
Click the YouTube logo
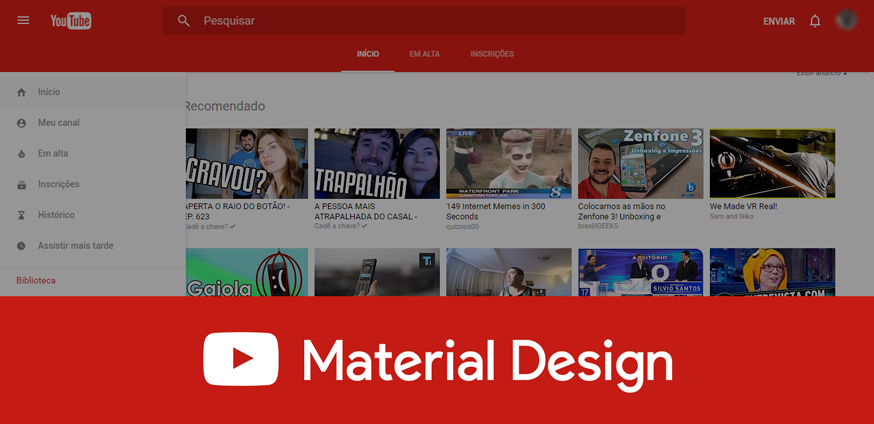coord(71,21)
